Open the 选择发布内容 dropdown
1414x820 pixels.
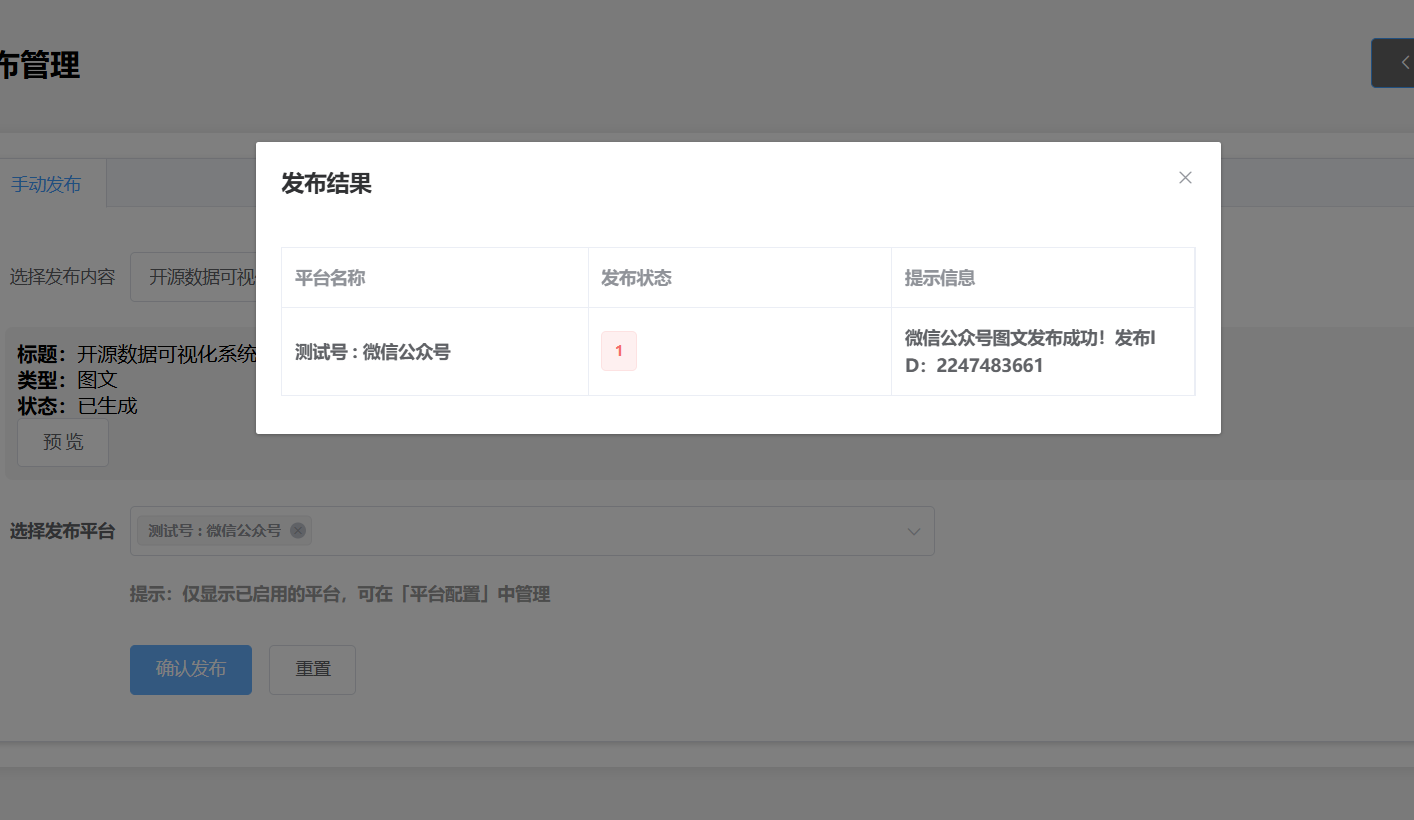point(195,277)
